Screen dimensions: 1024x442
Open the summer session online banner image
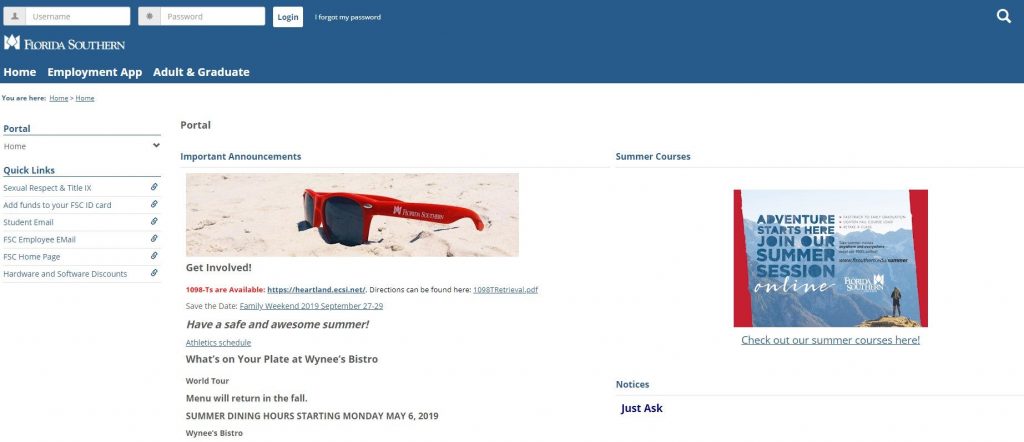(x=831, y=258)
